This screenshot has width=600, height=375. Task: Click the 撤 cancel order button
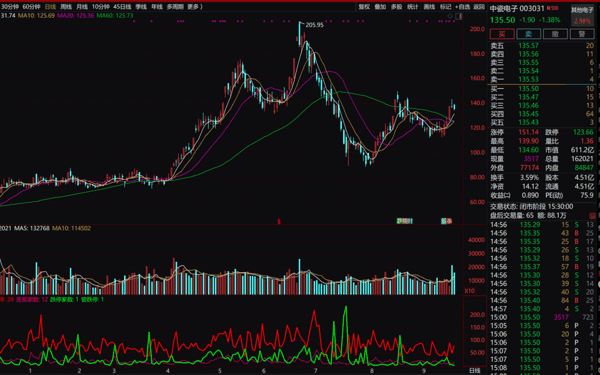[x=555, y=34]
